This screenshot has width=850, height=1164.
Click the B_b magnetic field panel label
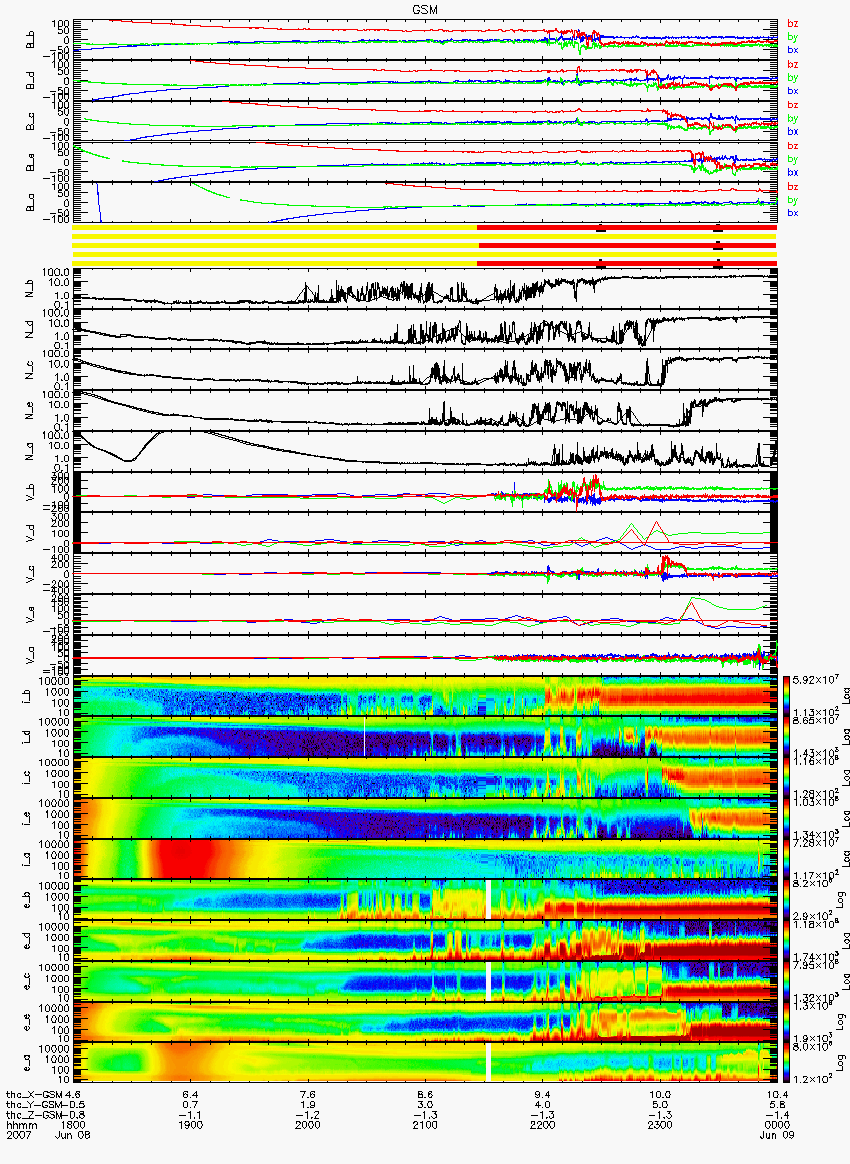30,40
